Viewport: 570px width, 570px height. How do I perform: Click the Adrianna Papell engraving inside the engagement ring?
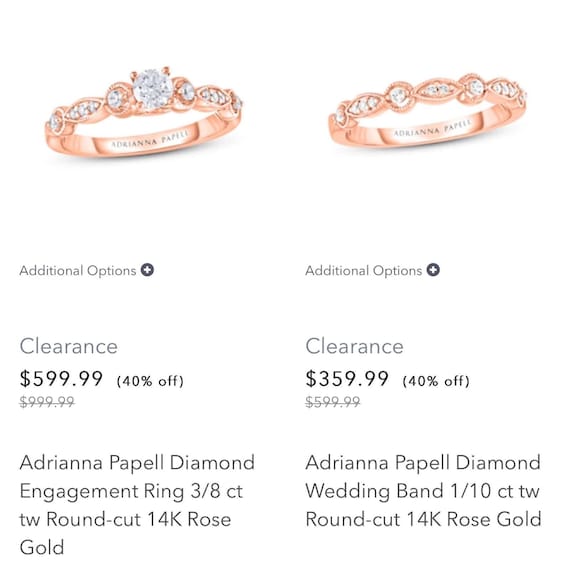[150, 139]
